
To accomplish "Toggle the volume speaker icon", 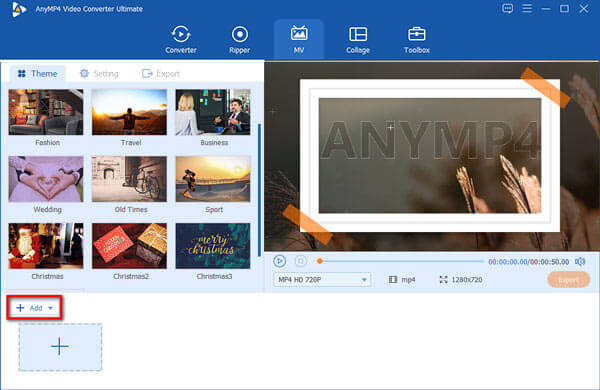I will (580, 261).
